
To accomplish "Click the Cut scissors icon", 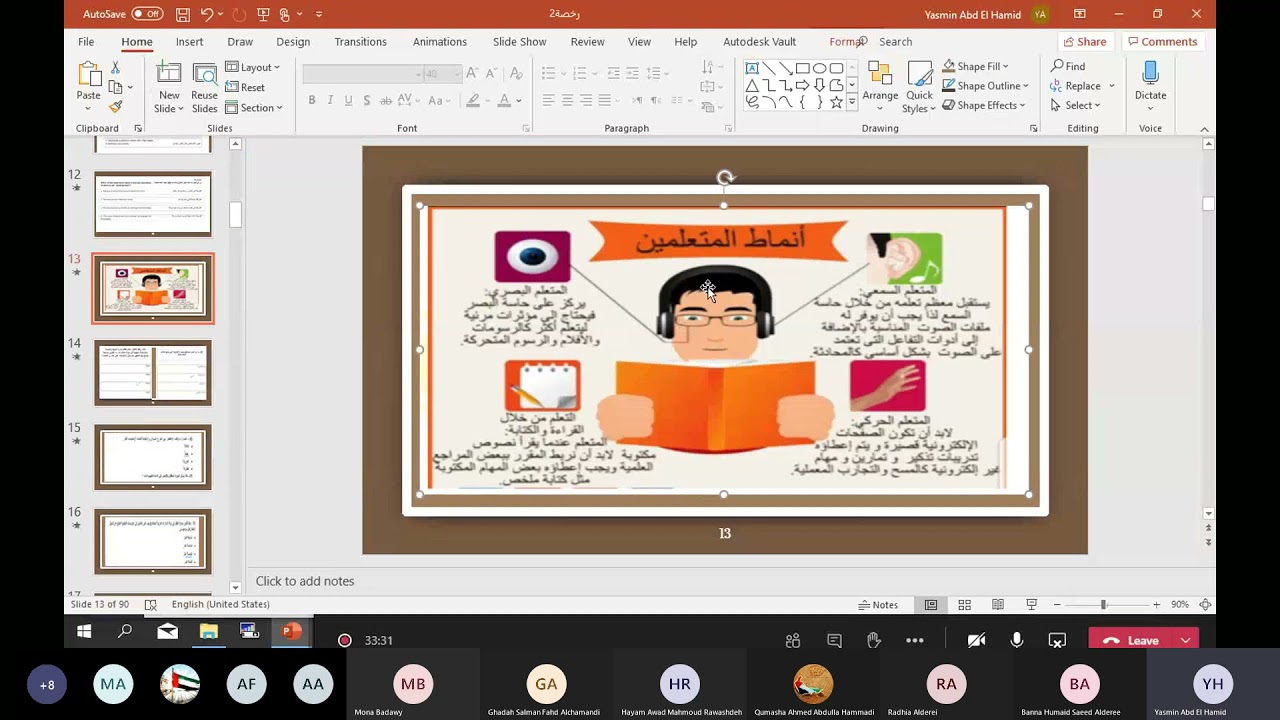I will pos(115,67).
